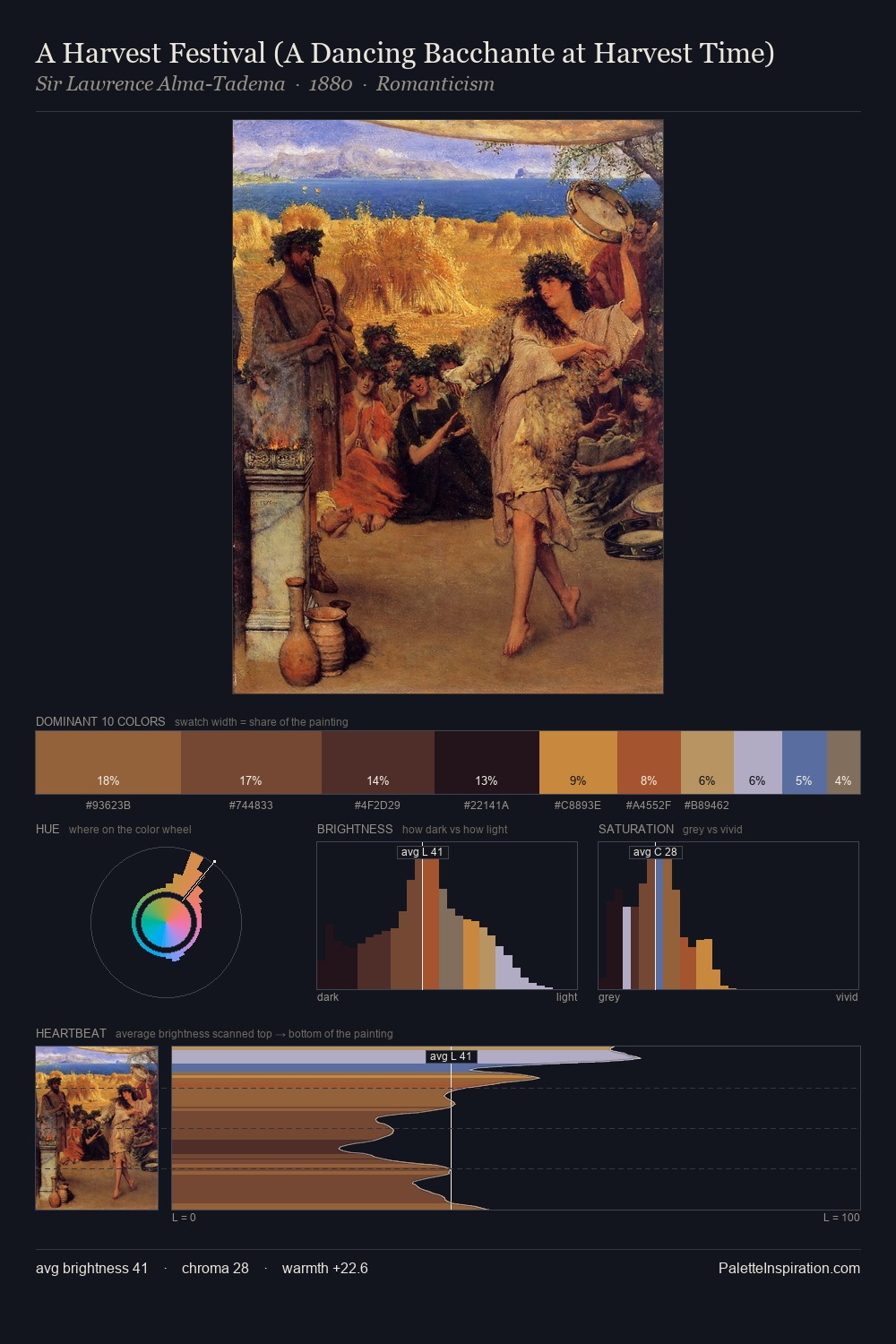This screenshot has height=1344, width=896.
Task: Click the 'warmth +22.6' footer stat
Action: click(325, 1268)
